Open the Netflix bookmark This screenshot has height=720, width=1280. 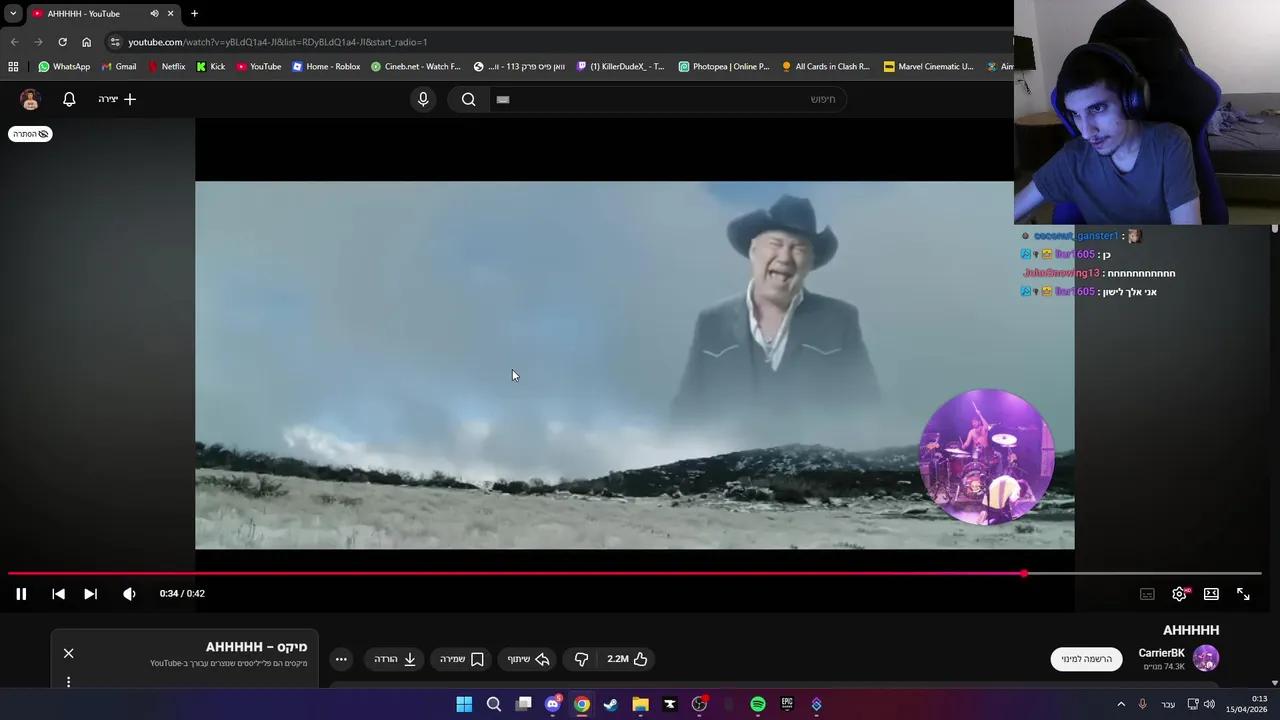[x=166, y=67]
